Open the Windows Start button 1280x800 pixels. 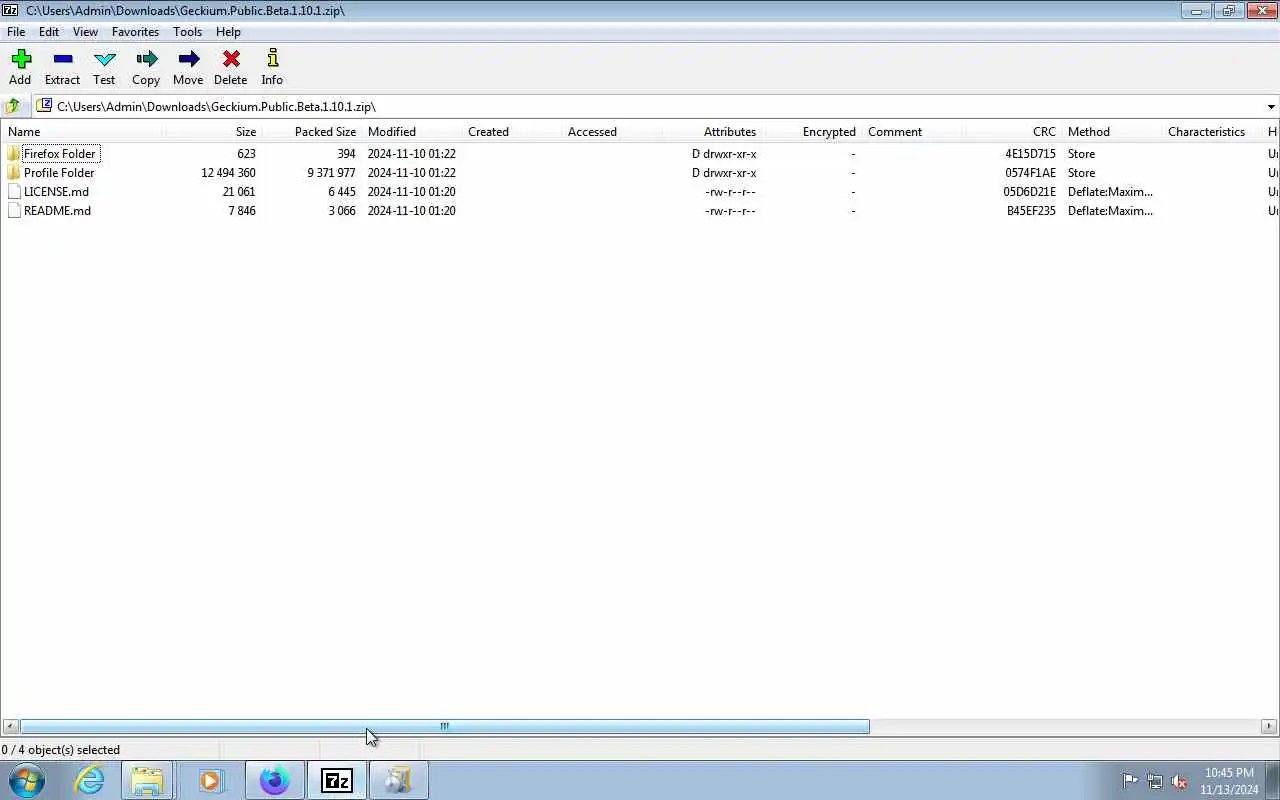point(27,780)
